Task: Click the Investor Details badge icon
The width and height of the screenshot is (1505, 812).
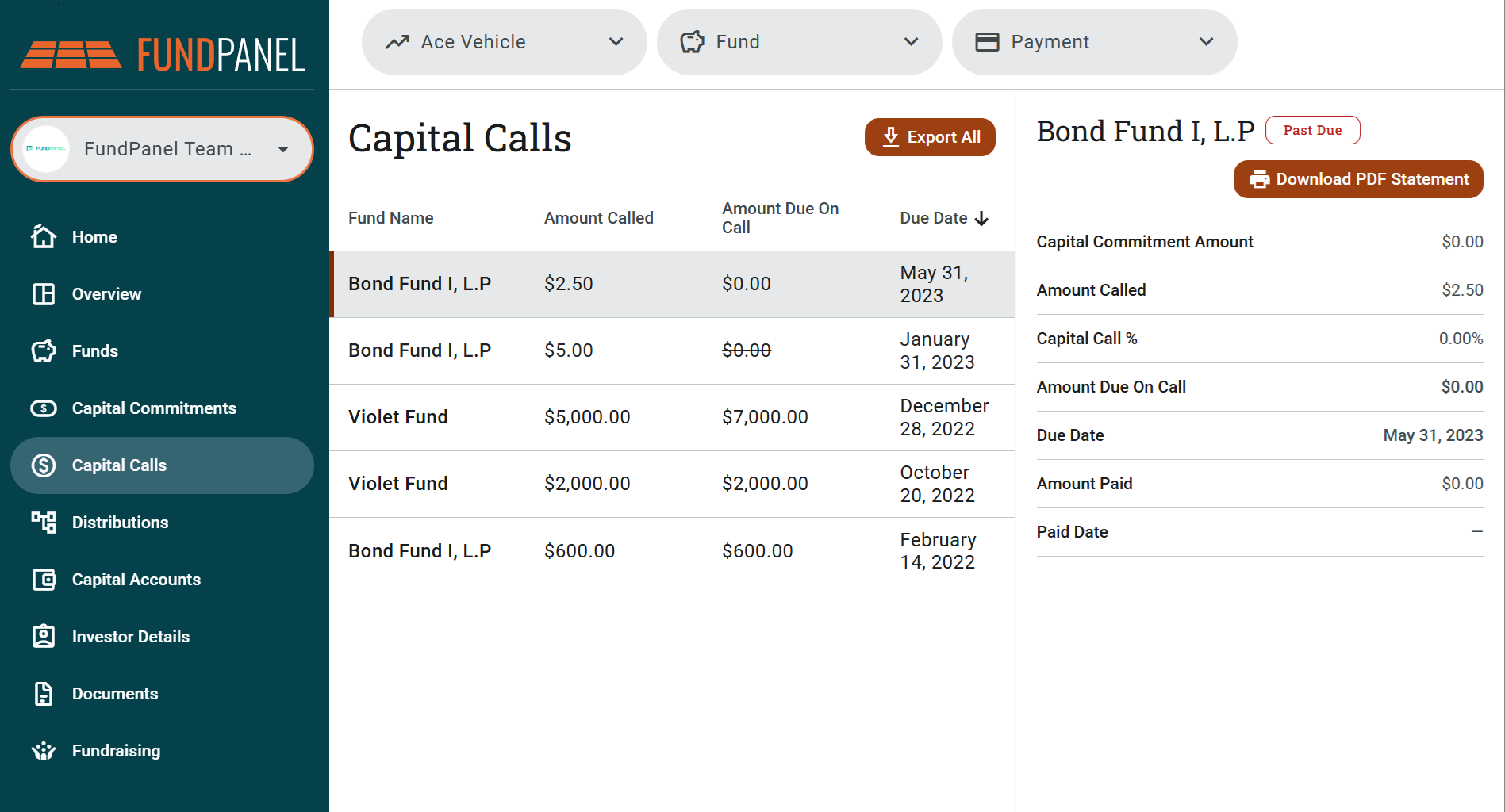Action: (44, 637)
